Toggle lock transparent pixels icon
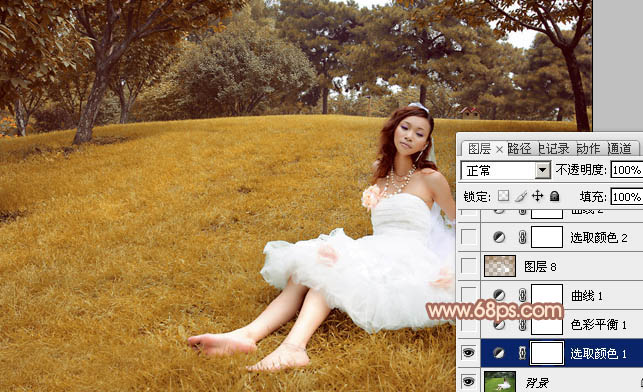 coord(504,196)
